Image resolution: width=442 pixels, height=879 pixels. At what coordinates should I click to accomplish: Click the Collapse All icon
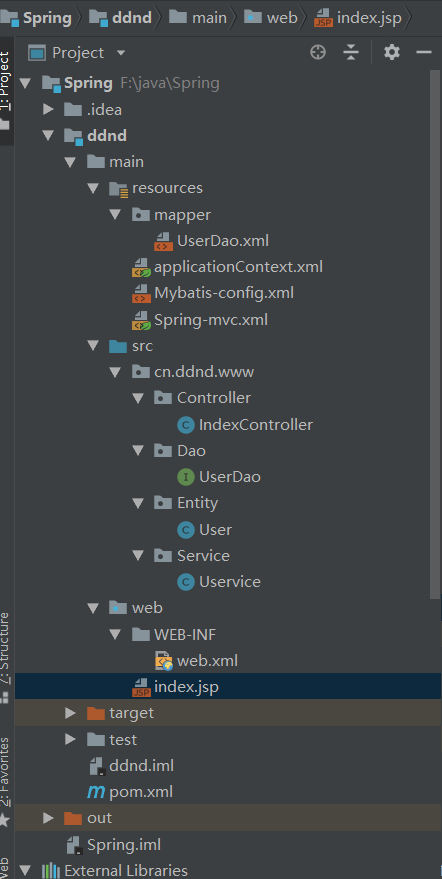coord(351,53)
